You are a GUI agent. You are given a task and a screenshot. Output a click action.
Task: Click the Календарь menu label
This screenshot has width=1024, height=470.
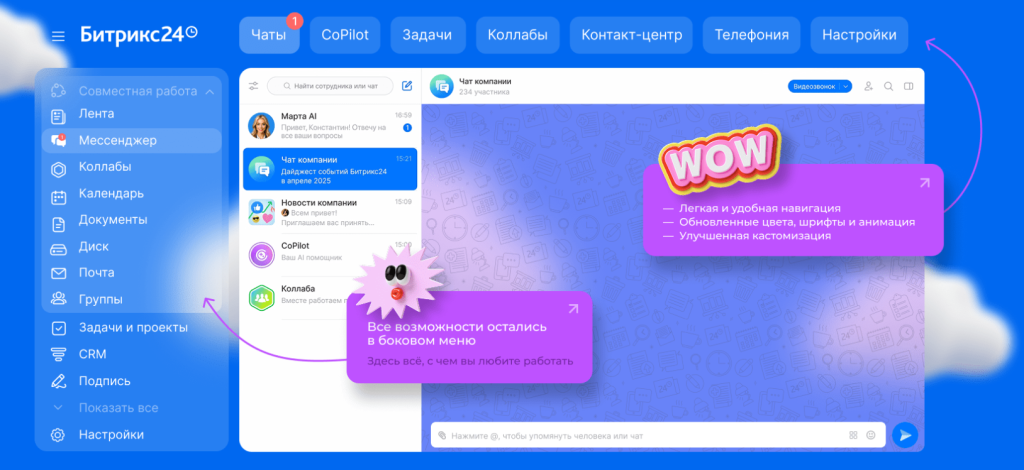112,194
